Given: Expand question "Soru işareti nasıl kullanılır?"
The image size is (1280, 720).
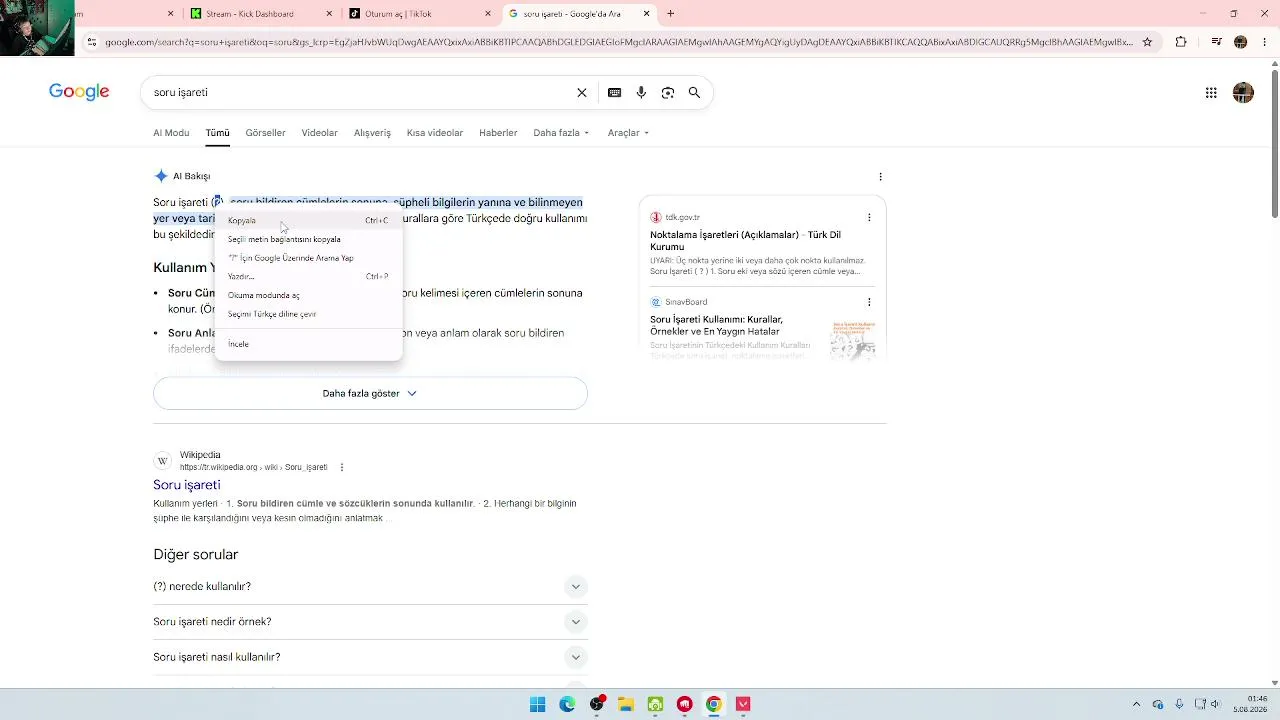Looking at the screenshot, I should [370, 657].
